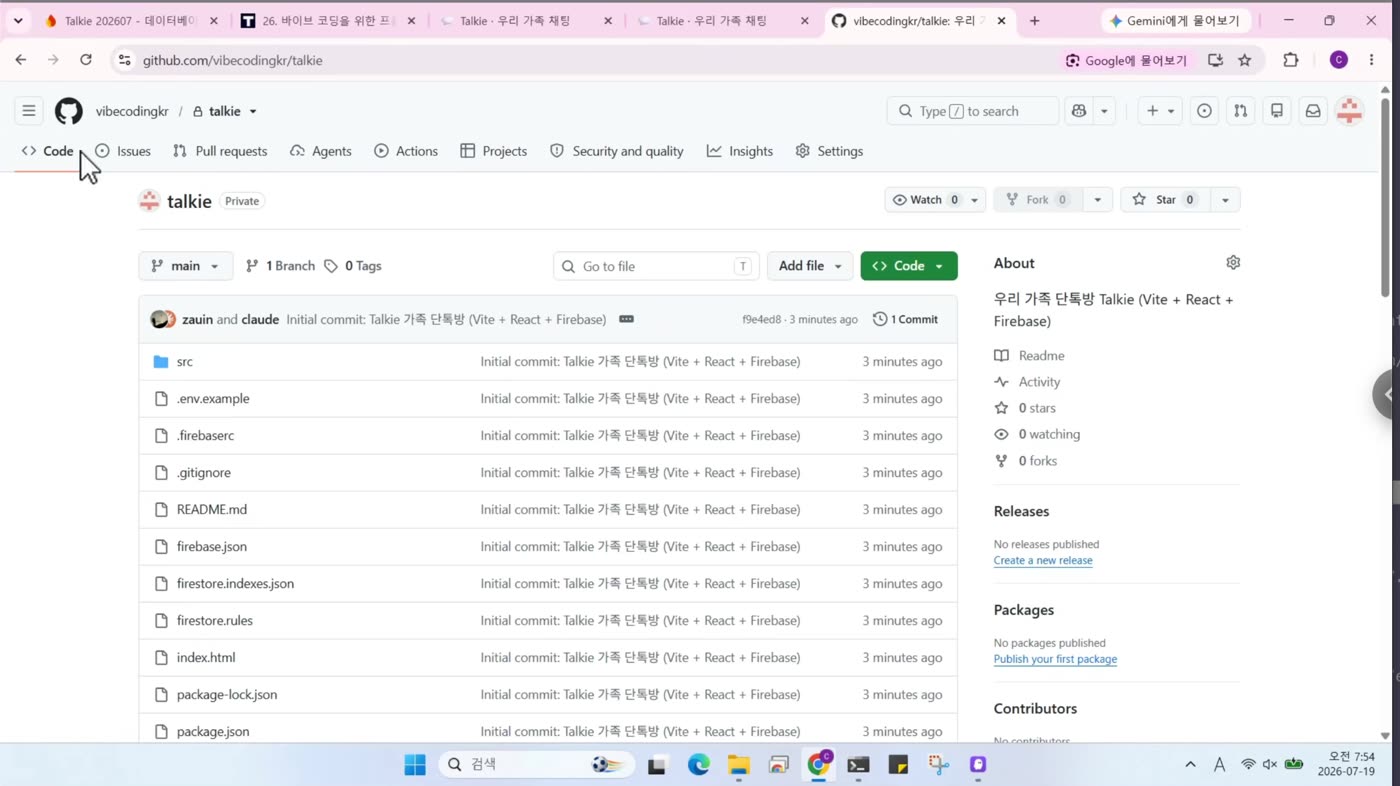The width and height of the screenshot is (1400, 786).
Task: Open the Add file dropdown
Action: [x=810, y=266]
